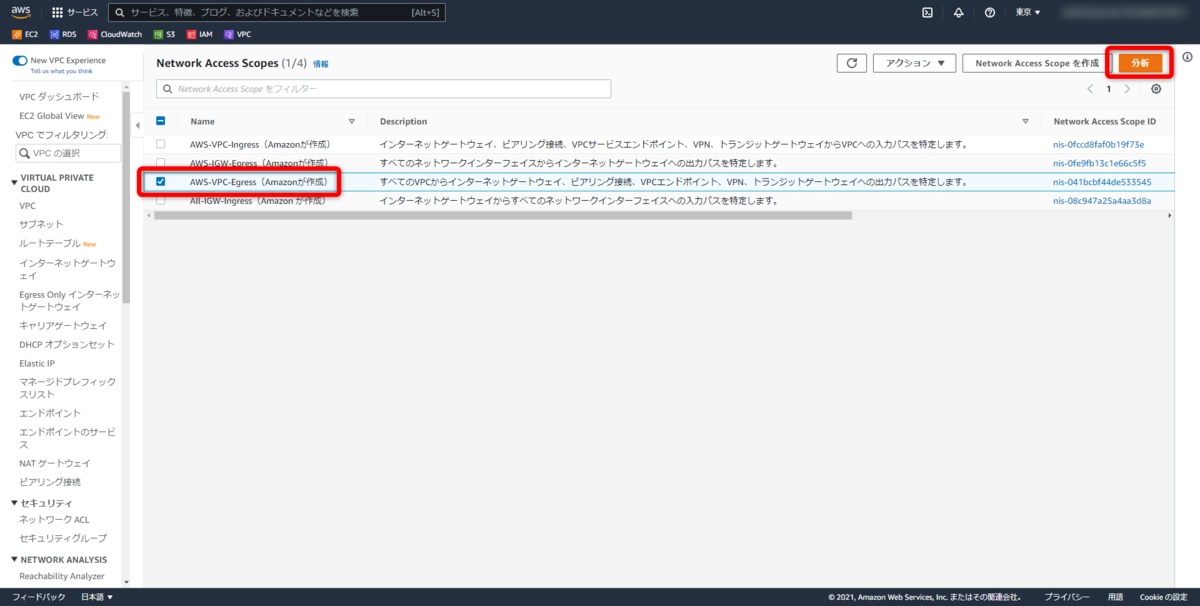Sort by Description column arrow
Viewport: 1200px width, 606px height.
1025,121
